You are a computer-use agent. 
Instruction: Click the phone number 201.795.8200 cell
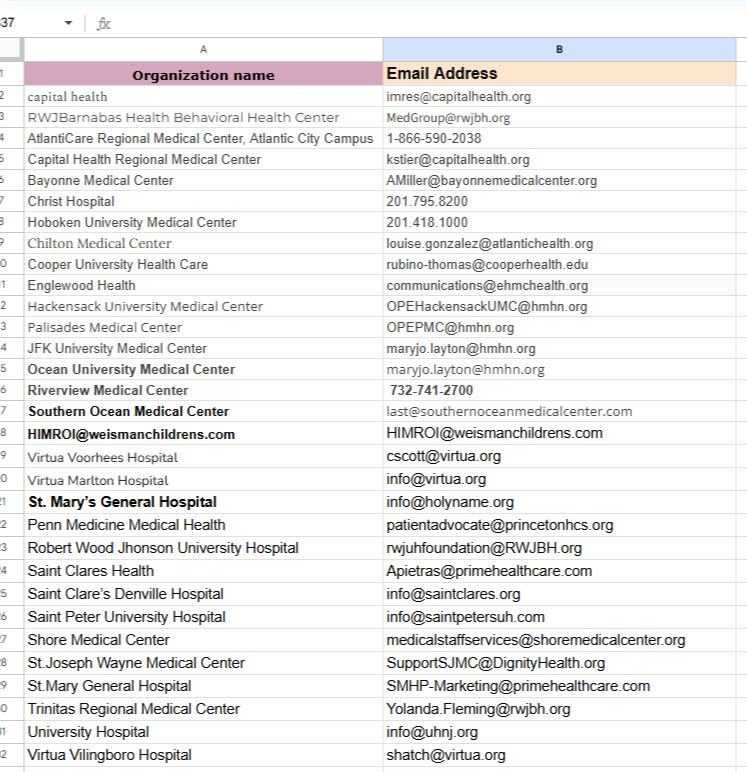427,201
